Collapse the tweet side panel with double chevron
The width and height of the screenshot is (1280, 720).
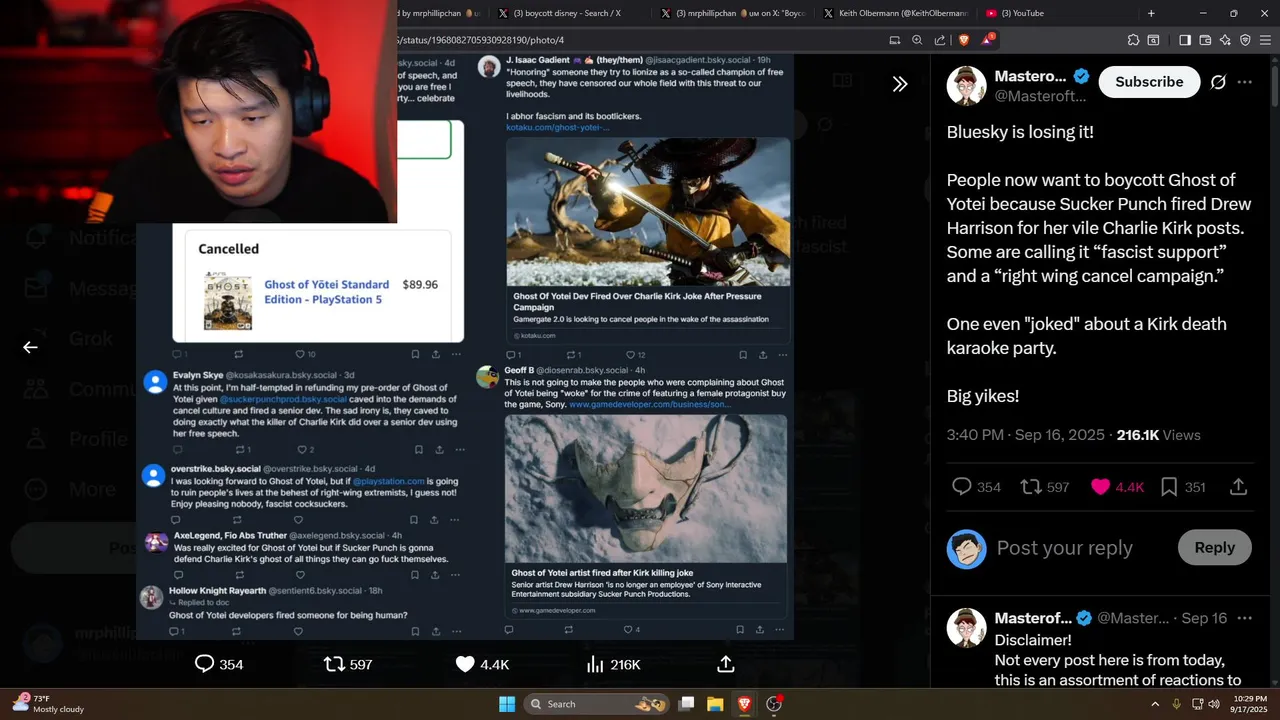(900, 84)
